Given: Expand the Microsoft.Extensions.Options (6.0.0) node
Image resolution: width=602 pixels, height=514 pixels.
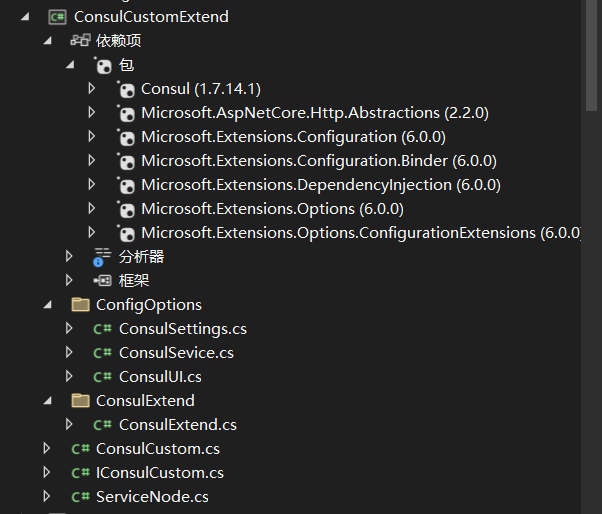Looking at the screenshot, I should click(x=91, y=208).
